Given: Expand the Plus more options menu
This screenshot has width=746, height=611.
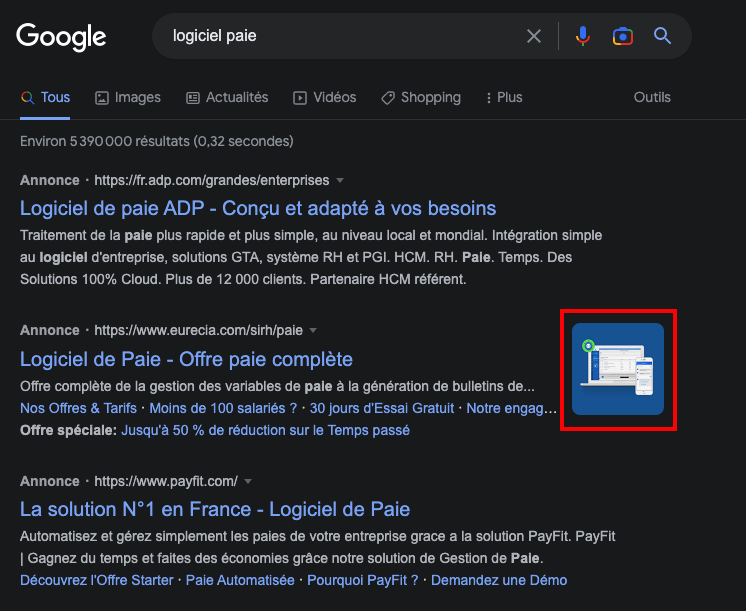Looking at the screenshot, I should point(503,97).
